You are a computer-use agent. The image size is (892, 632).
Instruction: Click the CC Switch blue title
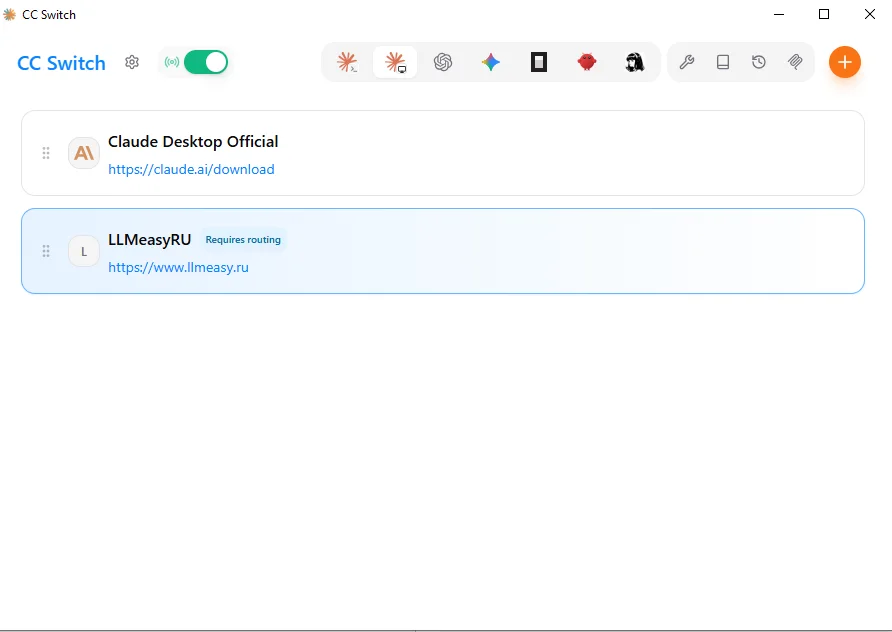pyautogui.click(x=61, y=63)
